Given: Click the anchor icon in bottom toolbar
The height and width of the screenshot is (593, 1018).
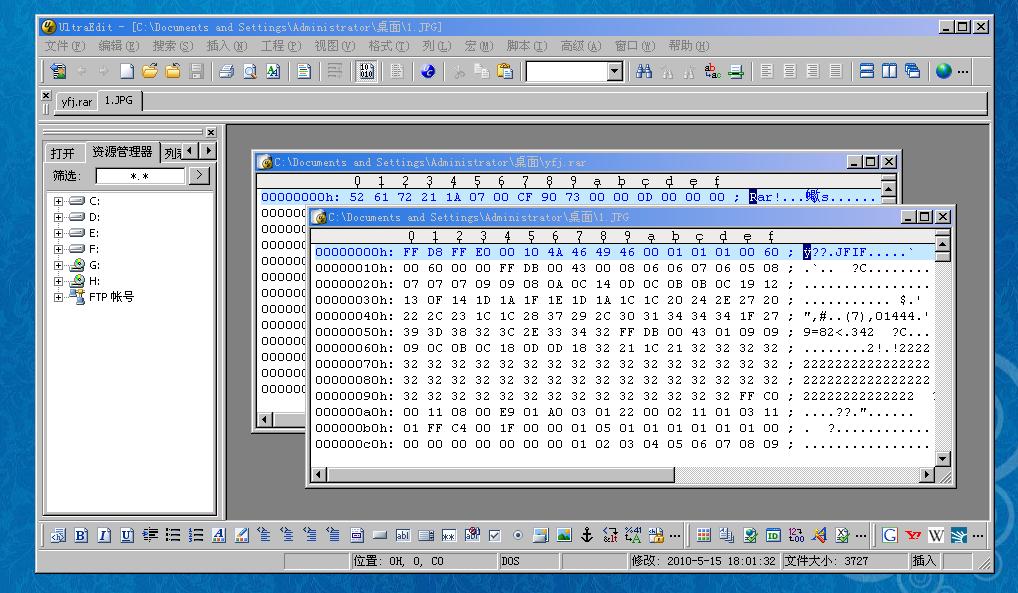Looking at the screenshot, I should pyautogui.click(x=587, y=535).
